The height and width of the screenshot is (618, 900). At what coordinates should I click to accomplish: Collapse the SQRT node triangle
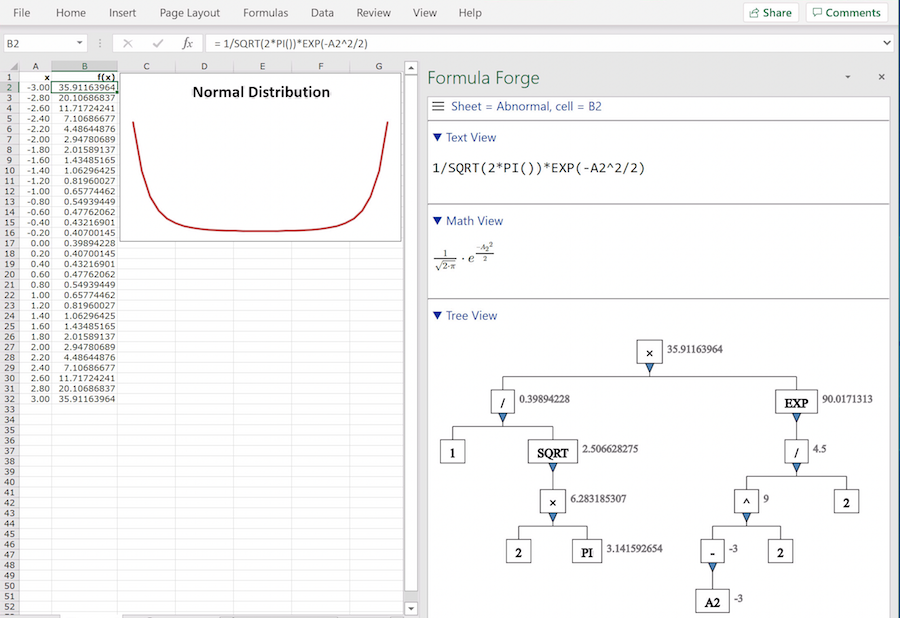[x=553, y=468]
